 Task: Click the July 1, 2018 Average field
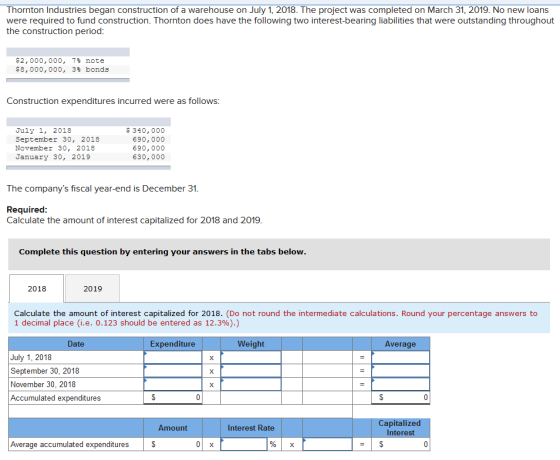tap(400, 357)
